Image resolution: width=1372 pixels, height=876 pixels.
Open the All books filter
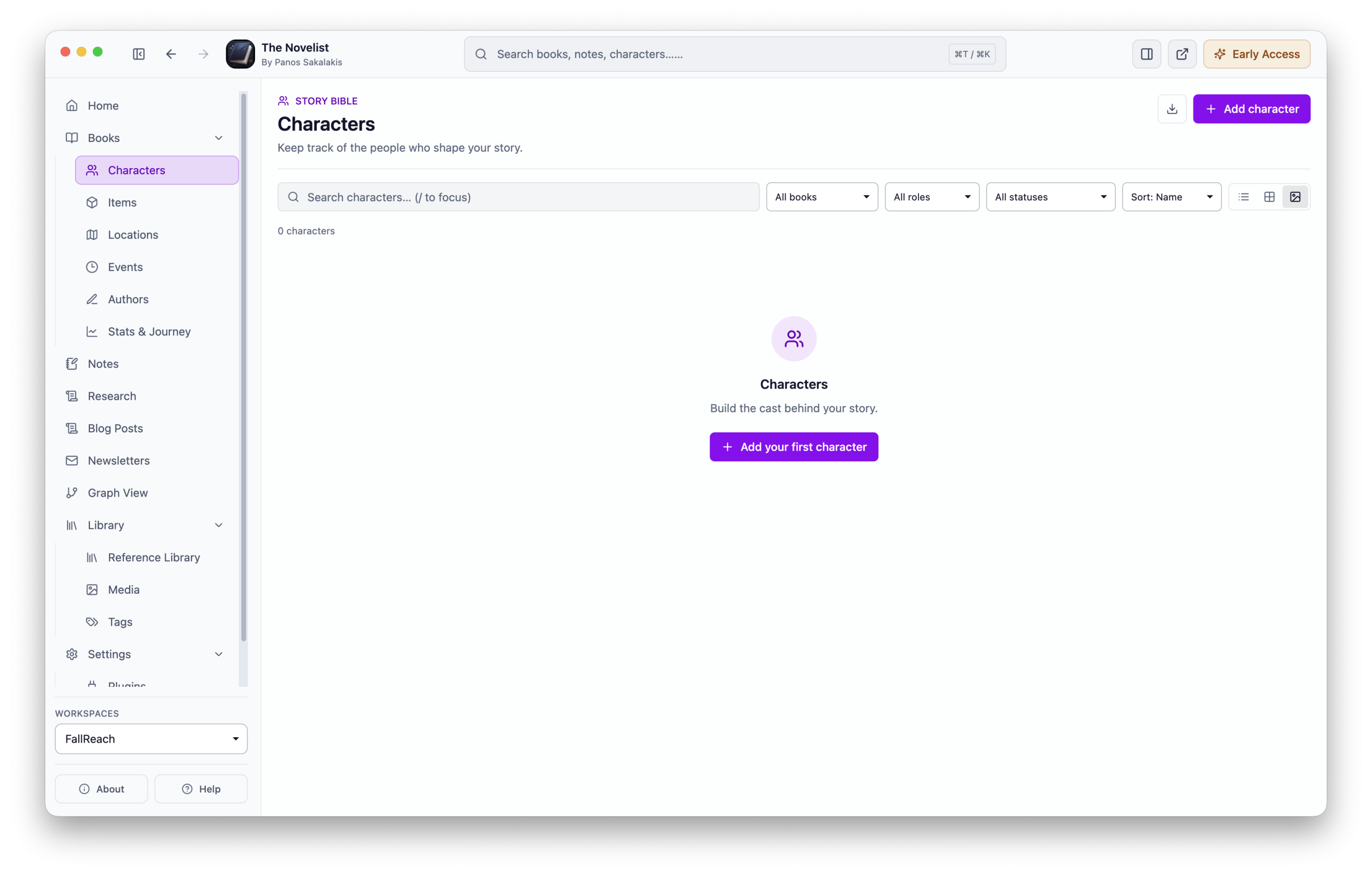pos(822,197)
